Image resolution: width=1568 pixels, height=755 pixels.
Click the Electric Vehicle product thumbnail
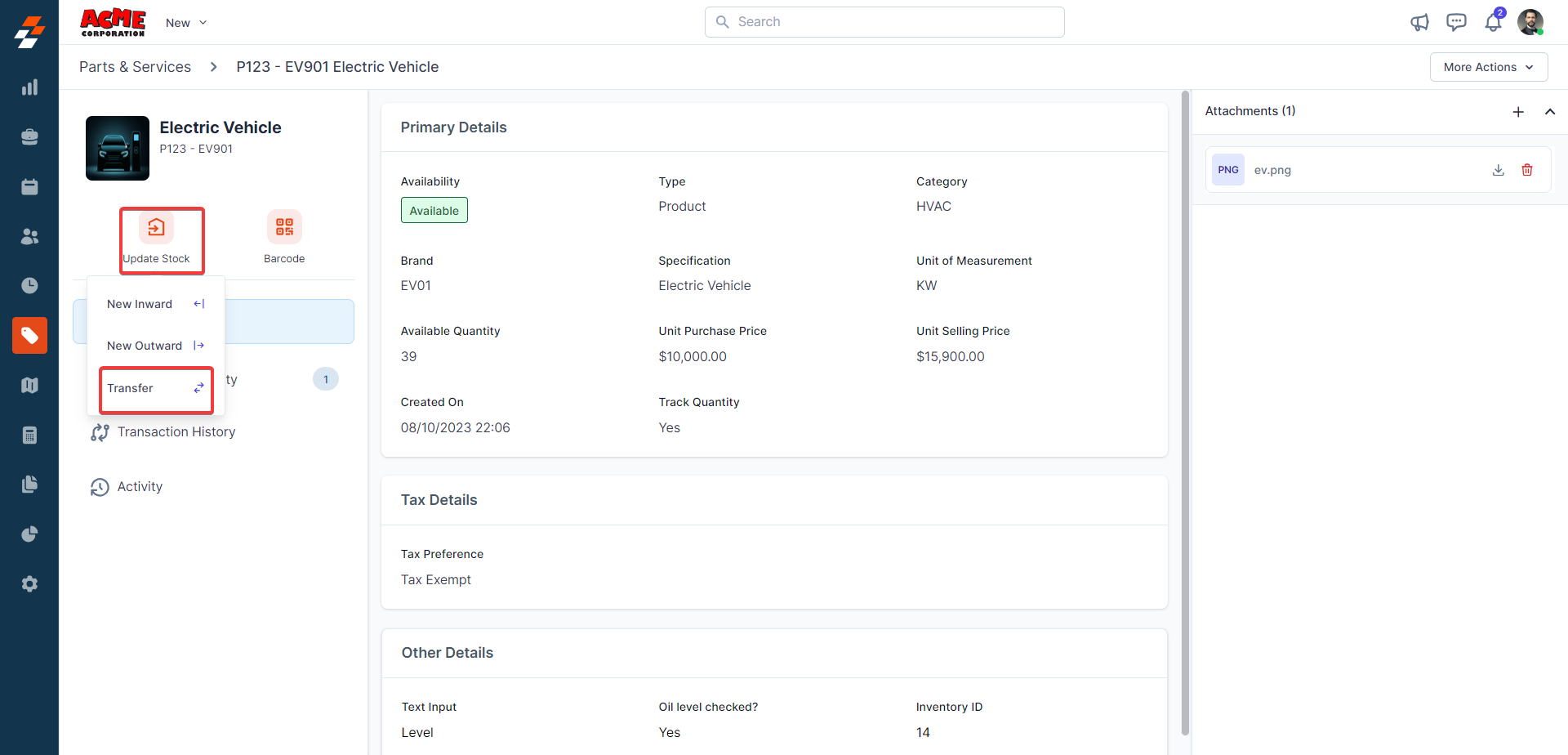point(118,148)
